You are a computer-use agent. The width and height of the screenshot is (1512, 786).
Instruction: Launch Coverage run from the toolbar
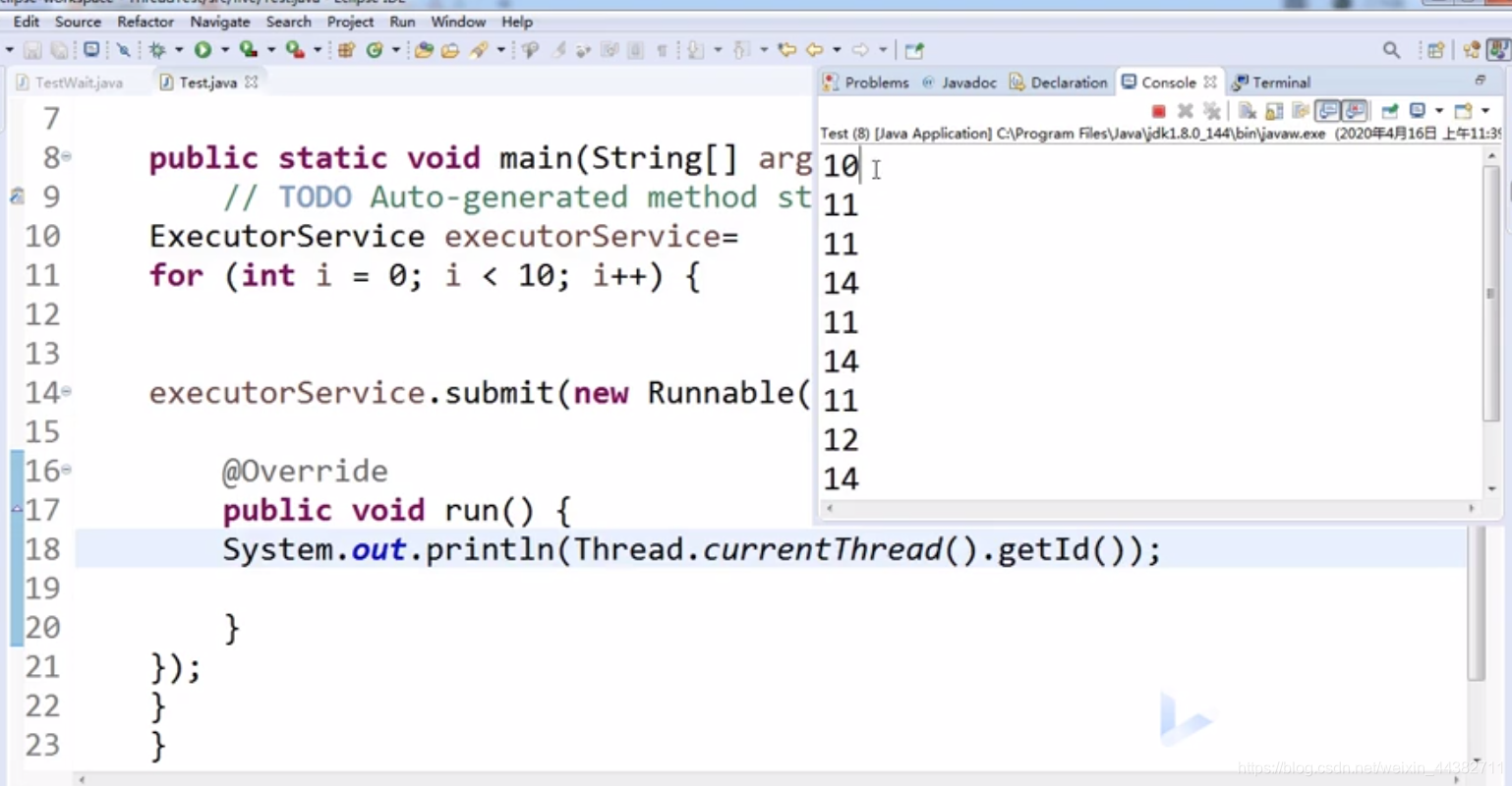click(249, 50)
